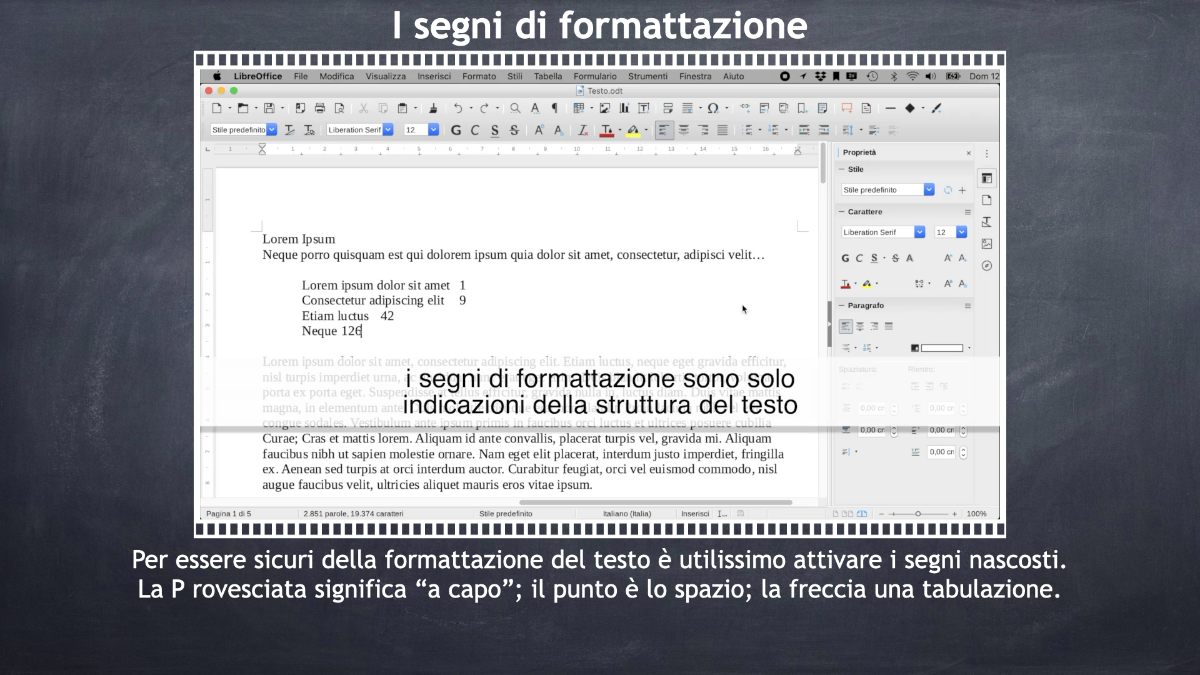Screen dimensions: 1200x675
Task: Click Wi-Fi icon in macOS menu bar
Action: (x=912, y=76)
